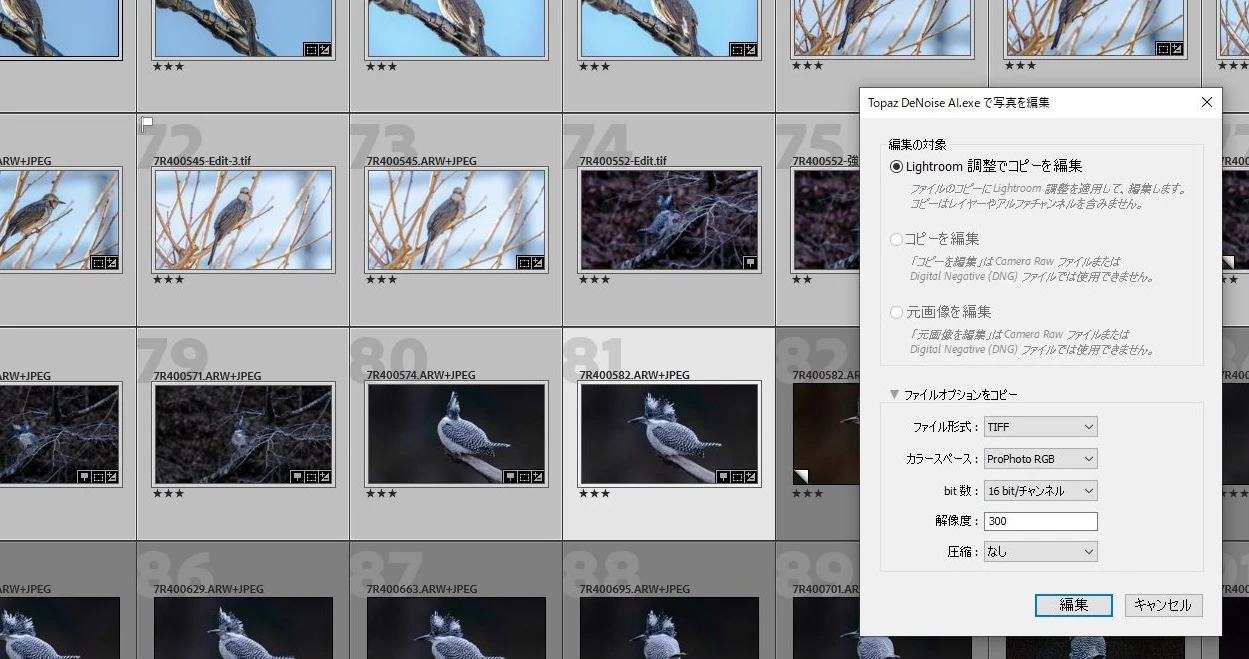Viewport: 1249px width, 659px height.
Task: Click keyword badge on 7R400574.ARW+JPEG thumbnail
Action: [510, 477]
